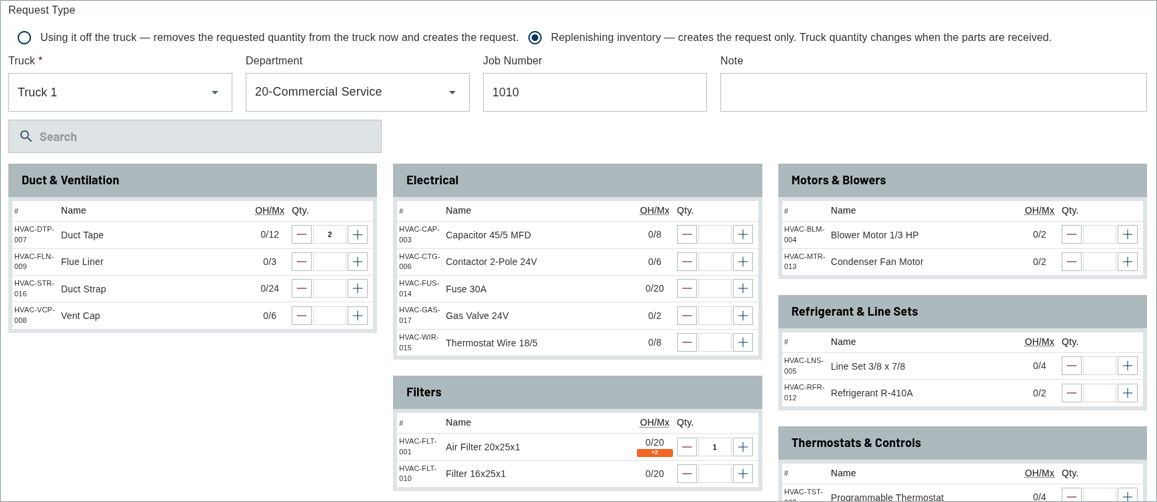This screenshot has height=502, width=1157.
Task: Click the Thermostats & Controls section header
Action: [x=962, y=443]
